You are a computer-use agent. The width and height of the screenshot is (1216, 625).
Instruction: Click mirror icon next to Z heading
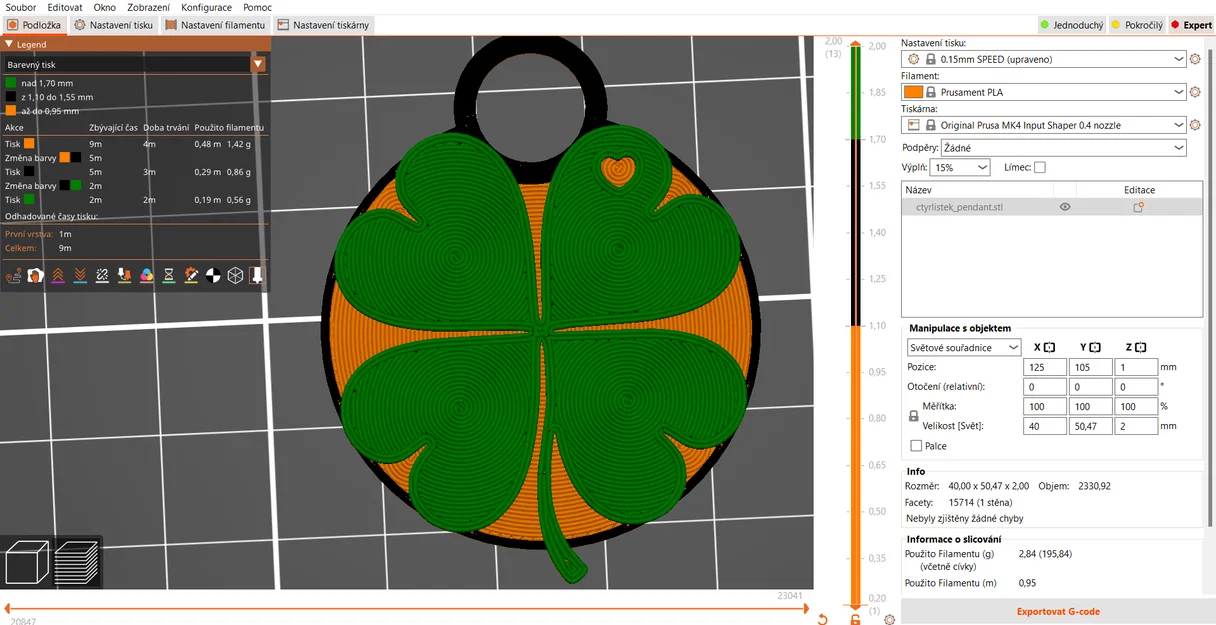pos(1140,347)
